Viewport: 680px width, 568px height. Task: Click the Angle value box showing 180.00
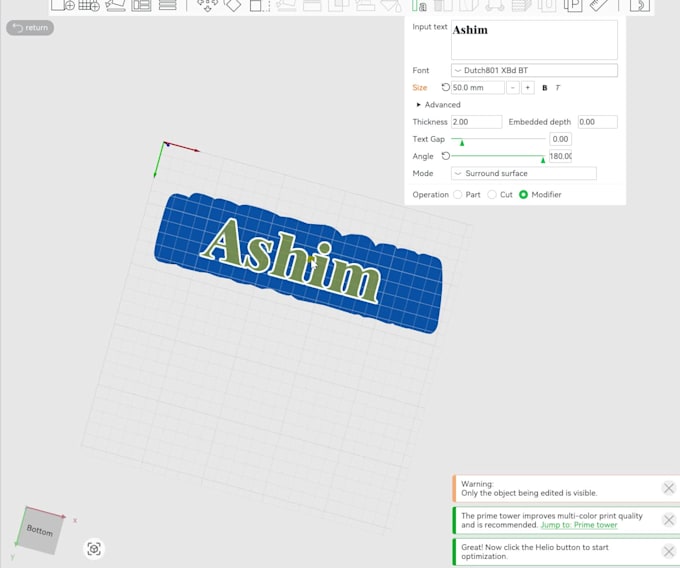560,156
